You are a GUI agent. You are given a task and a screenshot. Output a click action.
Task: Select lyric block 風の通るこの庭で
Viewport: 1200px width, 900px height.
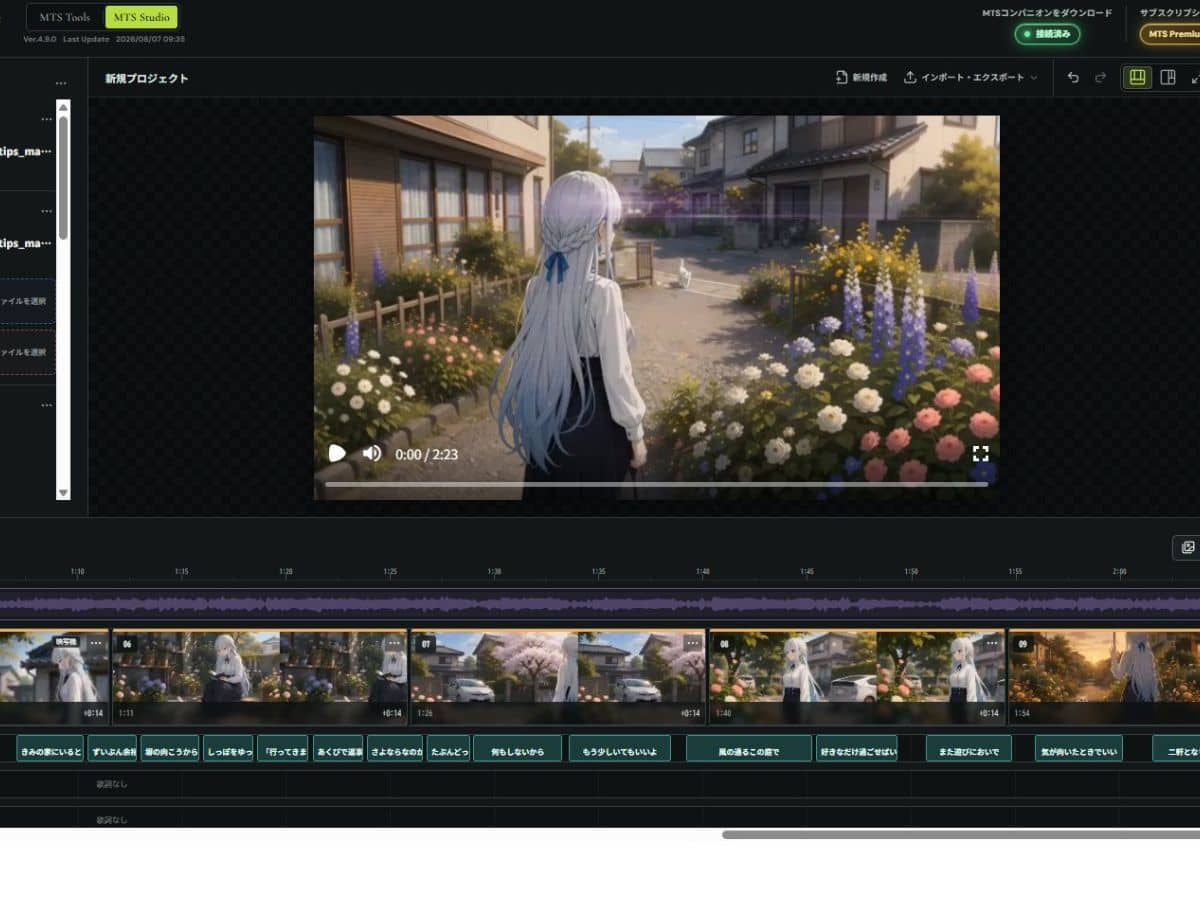click(x=749, y=749)
